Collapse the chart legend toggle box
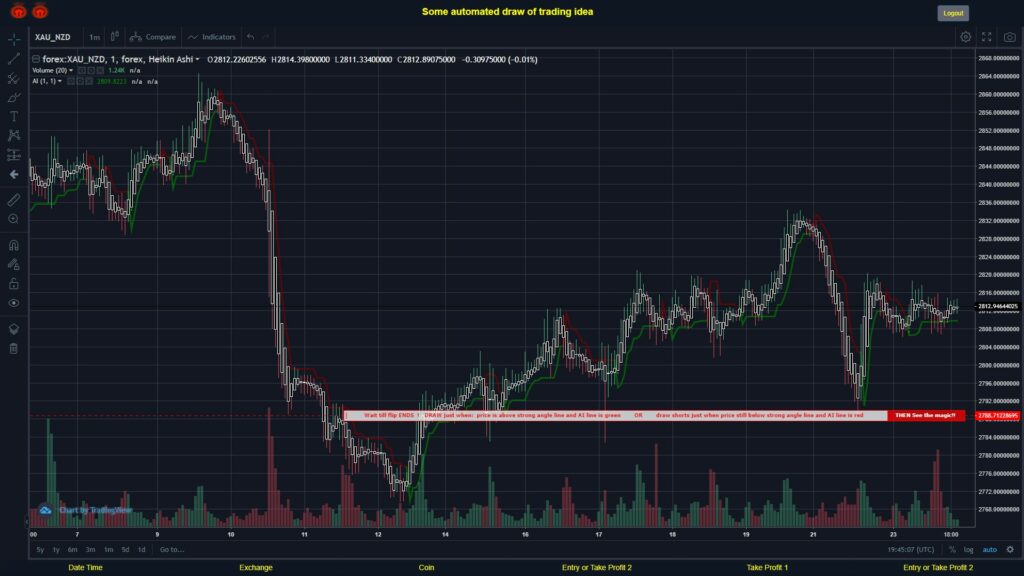This screenshot has width=1024, height=576. coord(36,59)
